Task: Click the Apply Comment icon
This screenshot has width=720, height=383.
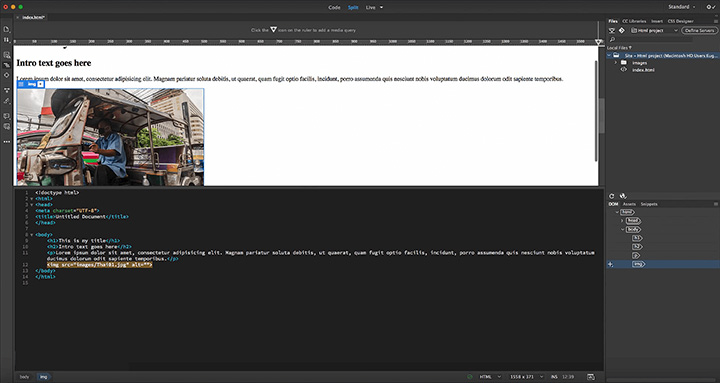Action: tap(6, 116)
